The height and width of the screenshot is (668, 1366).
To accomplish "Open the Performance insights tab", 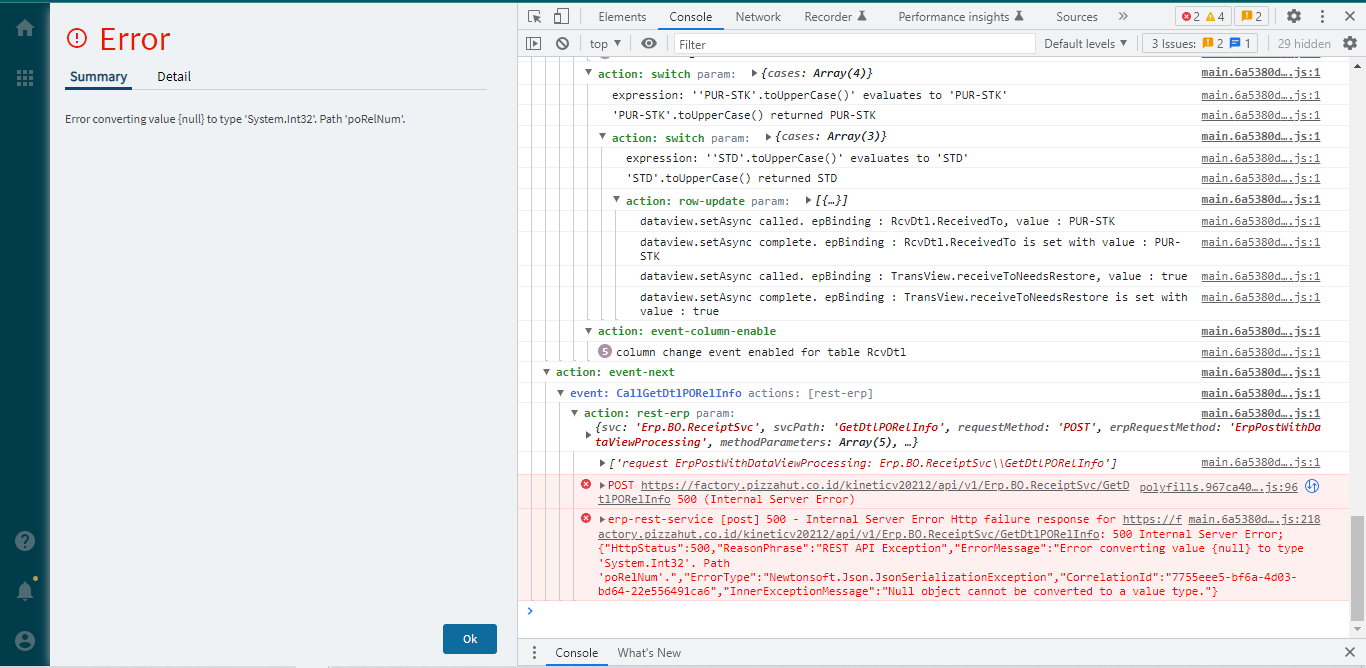I will tap(961, 16).
